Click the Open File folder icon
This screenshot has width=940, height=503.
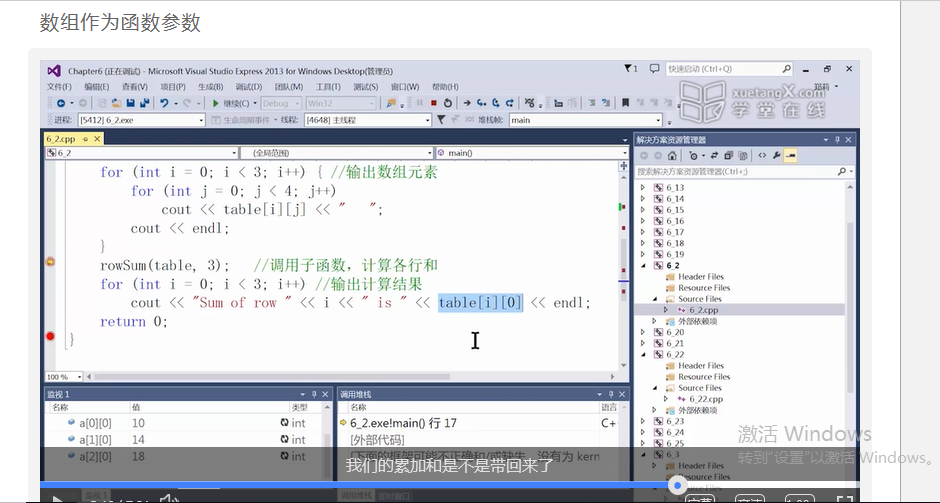click(116, 103)
